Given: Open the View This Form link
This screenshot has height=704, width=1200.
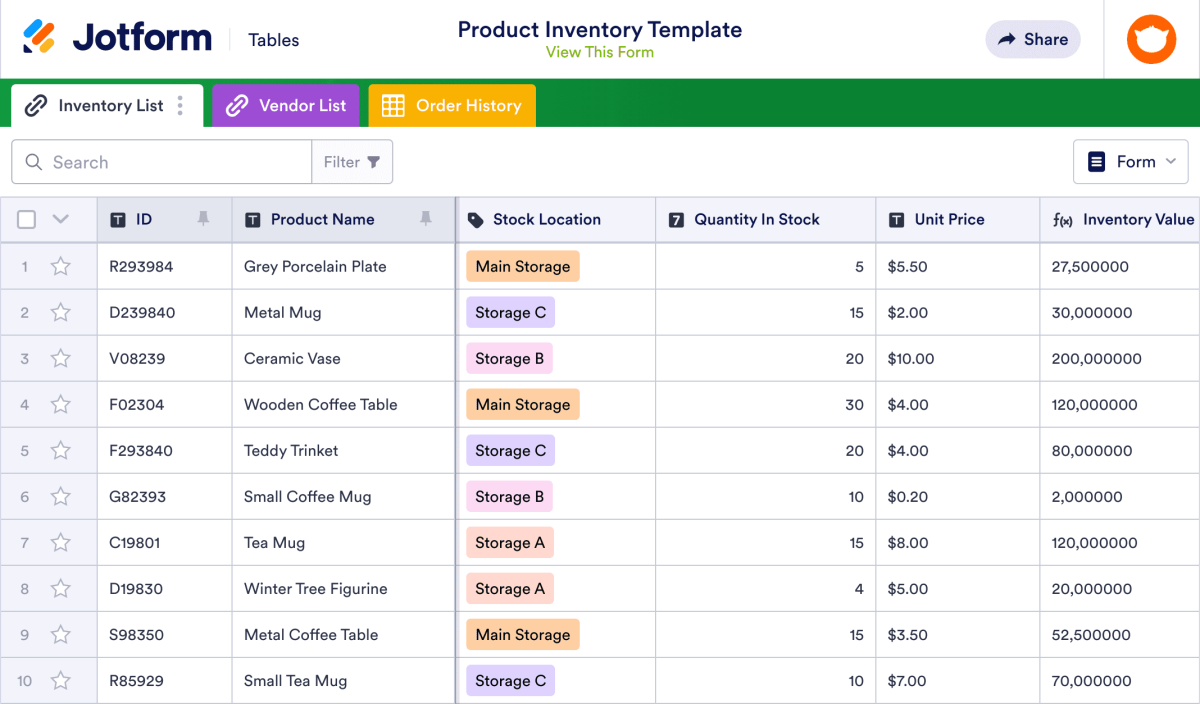Looking at the screenshot, I should [600, 52].
